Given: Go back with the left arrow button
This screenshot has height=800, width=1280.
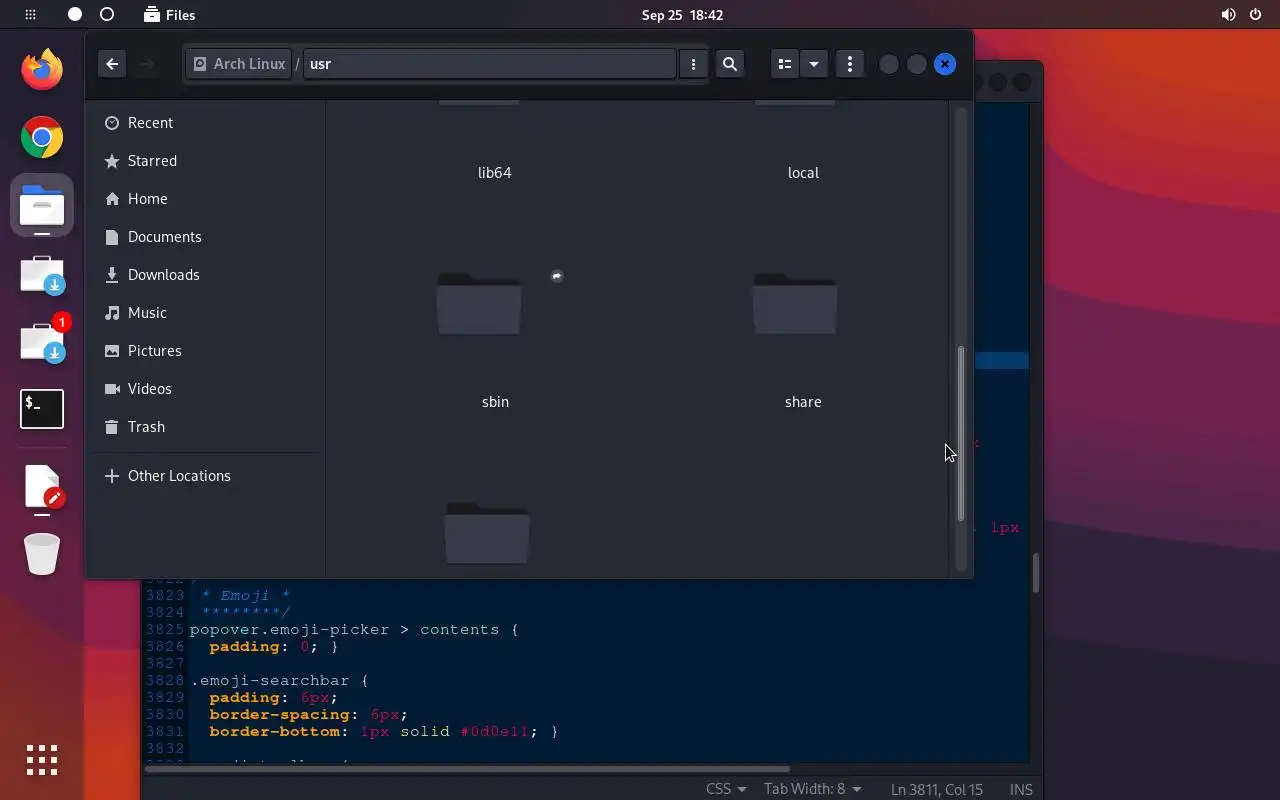Looking at the screenshot, I should (x=112, y=64).
